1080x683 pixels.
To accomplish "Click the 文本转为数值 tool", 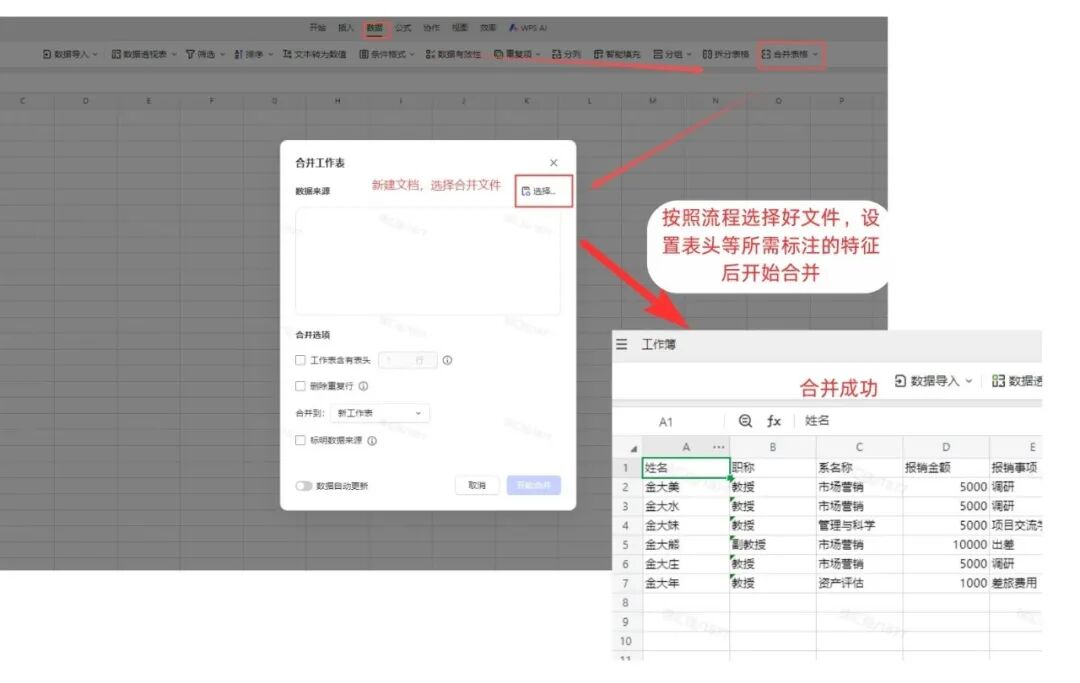I will pos(315,54).
